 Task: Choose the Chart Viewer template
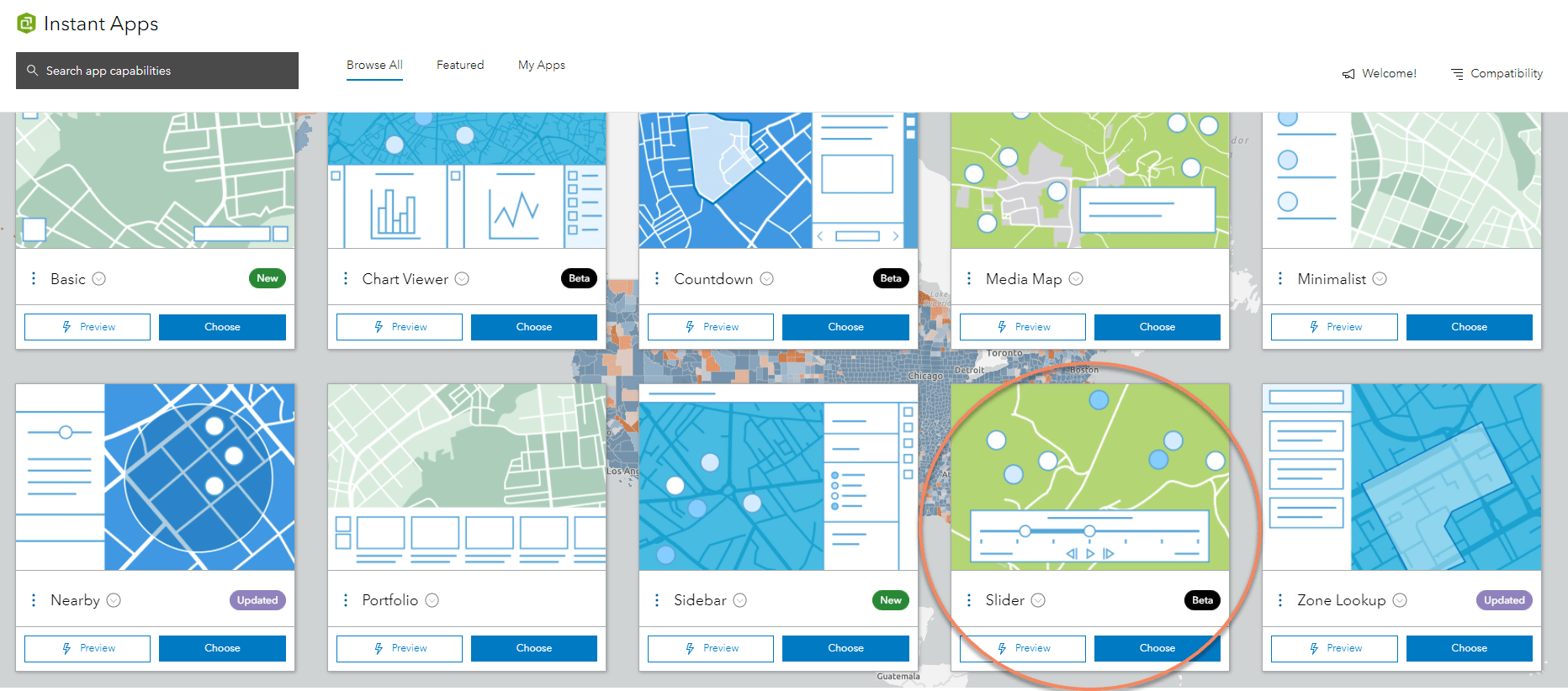click(534, 327)
